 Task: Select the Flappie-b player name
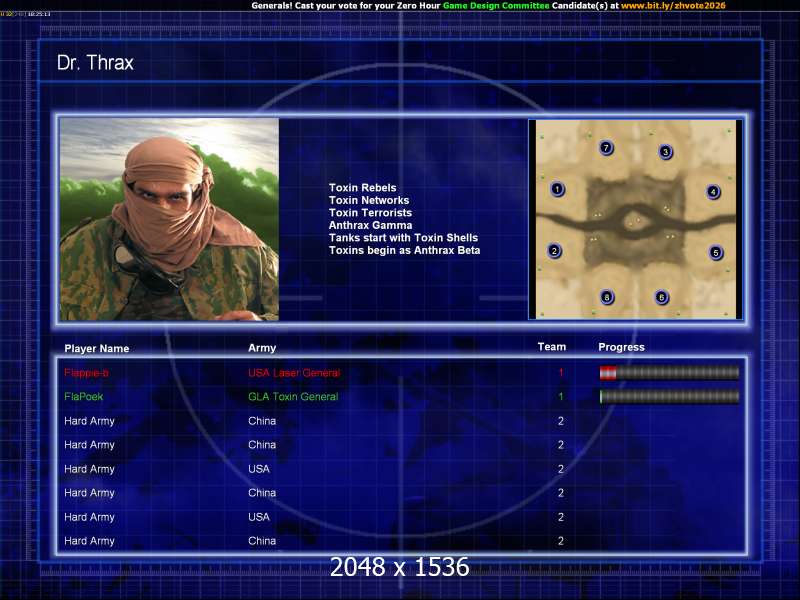coord(86,373)
